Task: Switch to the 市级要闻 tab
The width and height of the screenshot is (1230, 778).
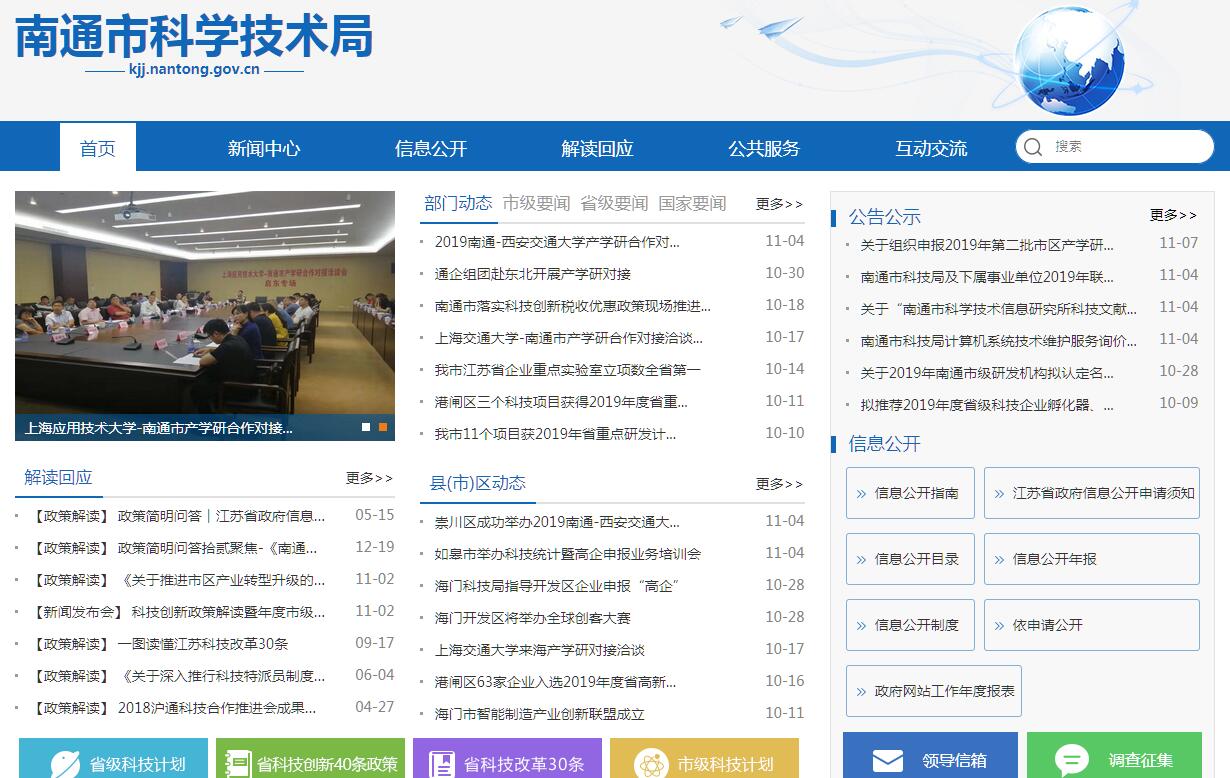Action: 536,203
